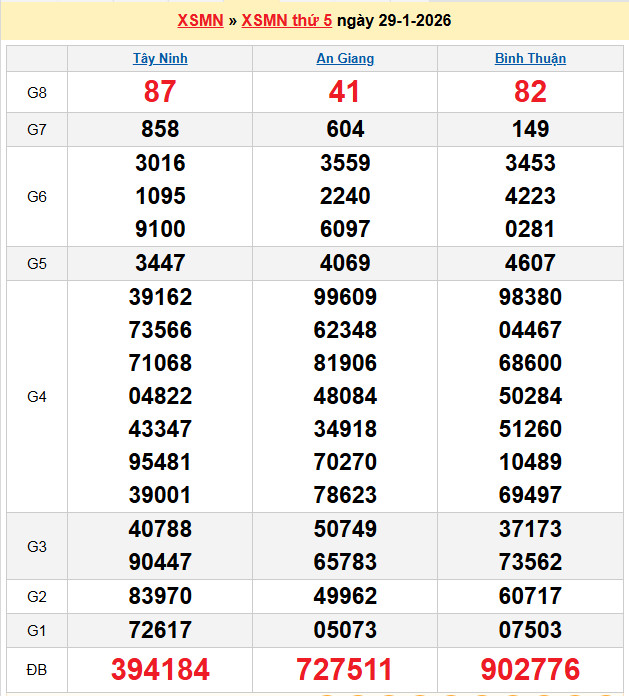Image resolution: width=629 pixels, height=696 pixels.
Task: Select the G6 number 9100
Action: click(x=160, y=229)
